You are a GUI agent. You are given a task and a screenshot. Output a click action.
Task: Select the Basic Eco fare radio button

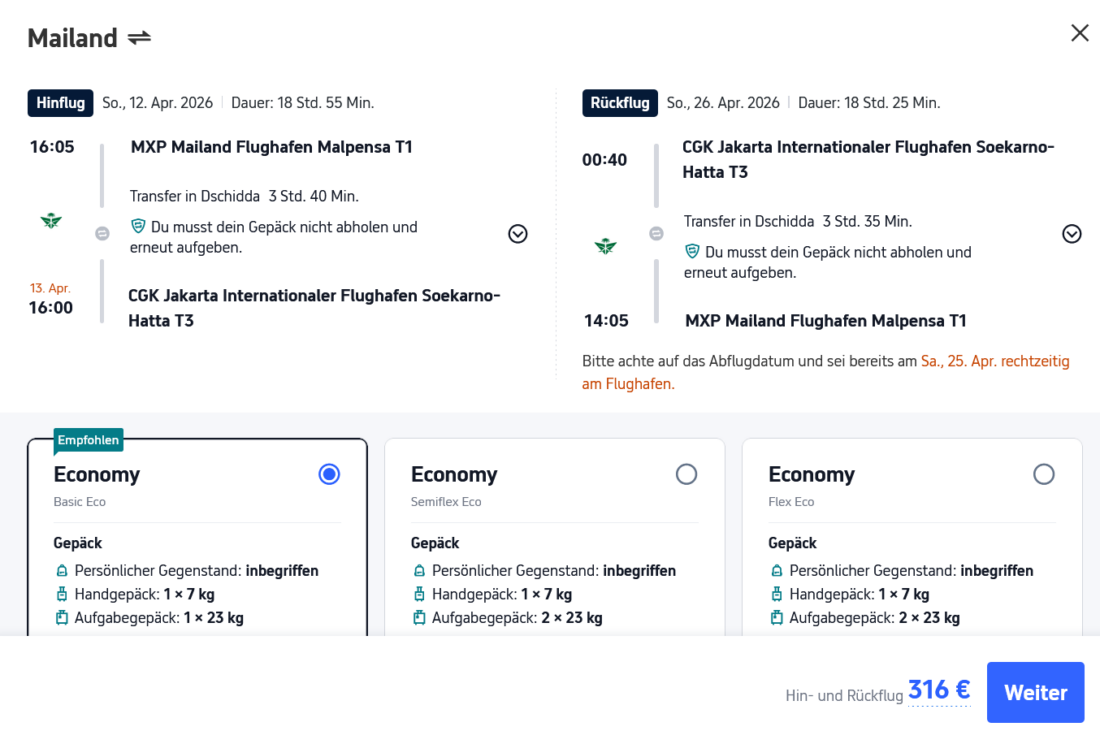[x=329, y=474]
